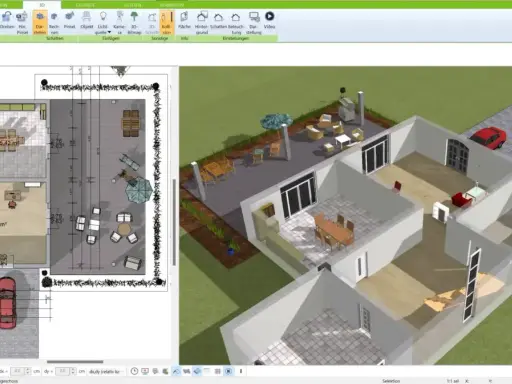Insert a Kamera with camera icon

[x=119, y=16]
